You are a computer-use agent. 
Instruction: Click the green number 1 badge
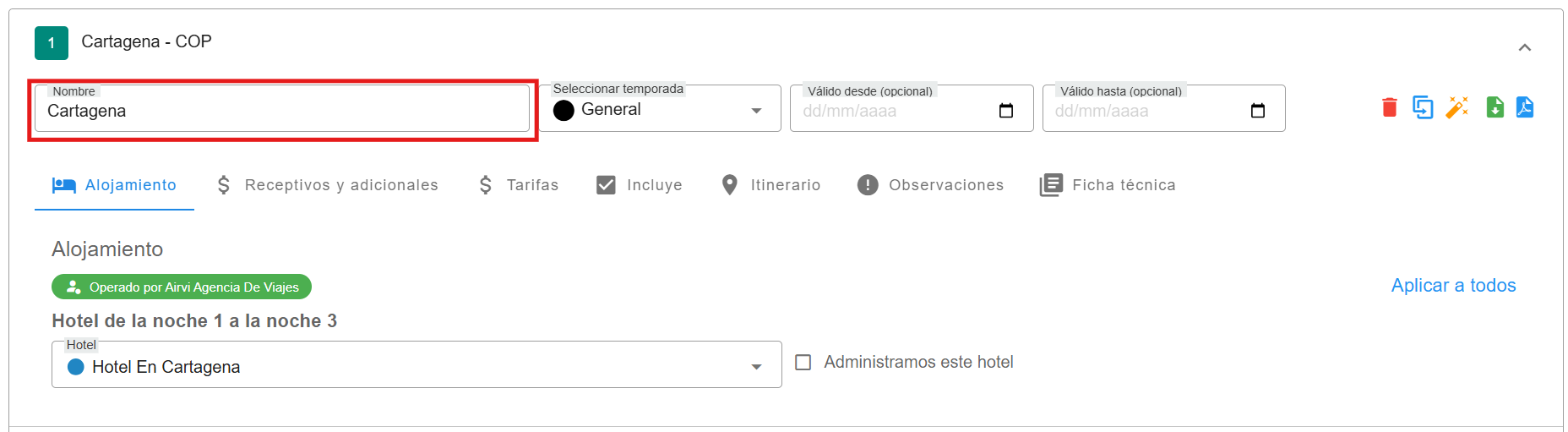pyautogui.click(x=52, y=43)
